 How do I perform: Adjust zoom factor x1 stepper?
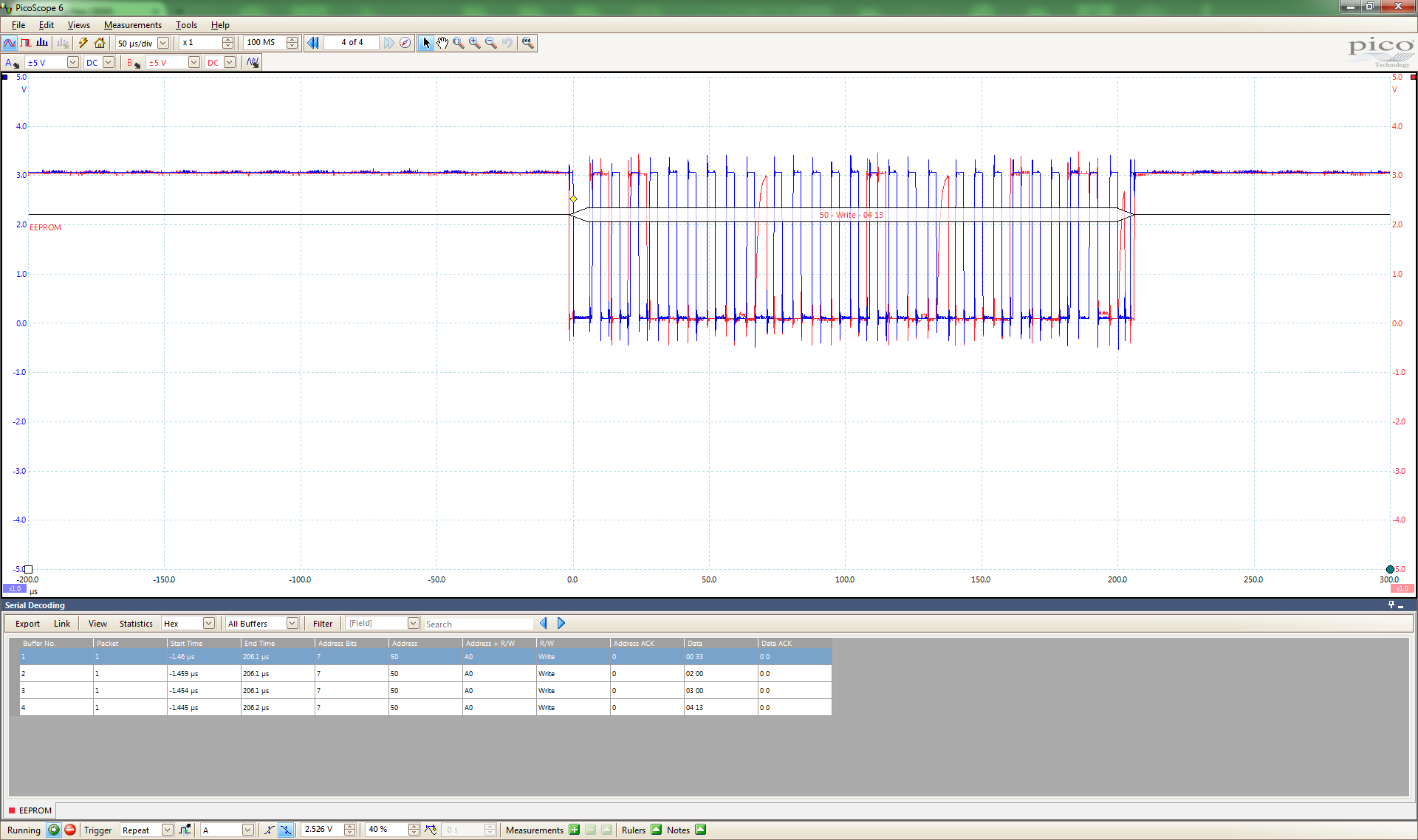(228, 43)
